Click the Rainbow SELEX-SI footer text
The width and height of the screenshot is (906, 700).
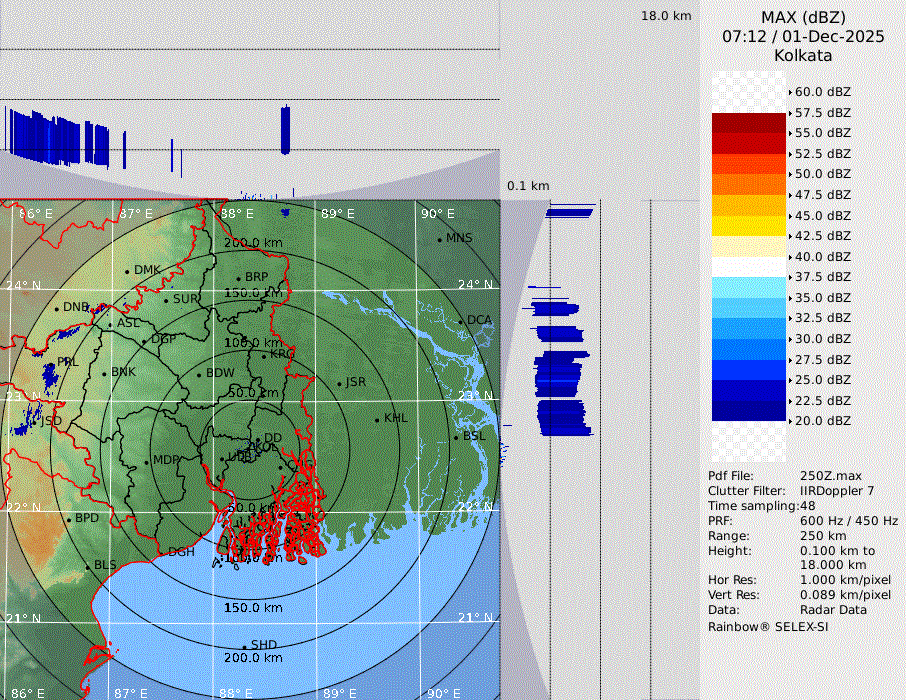(768, 626)
